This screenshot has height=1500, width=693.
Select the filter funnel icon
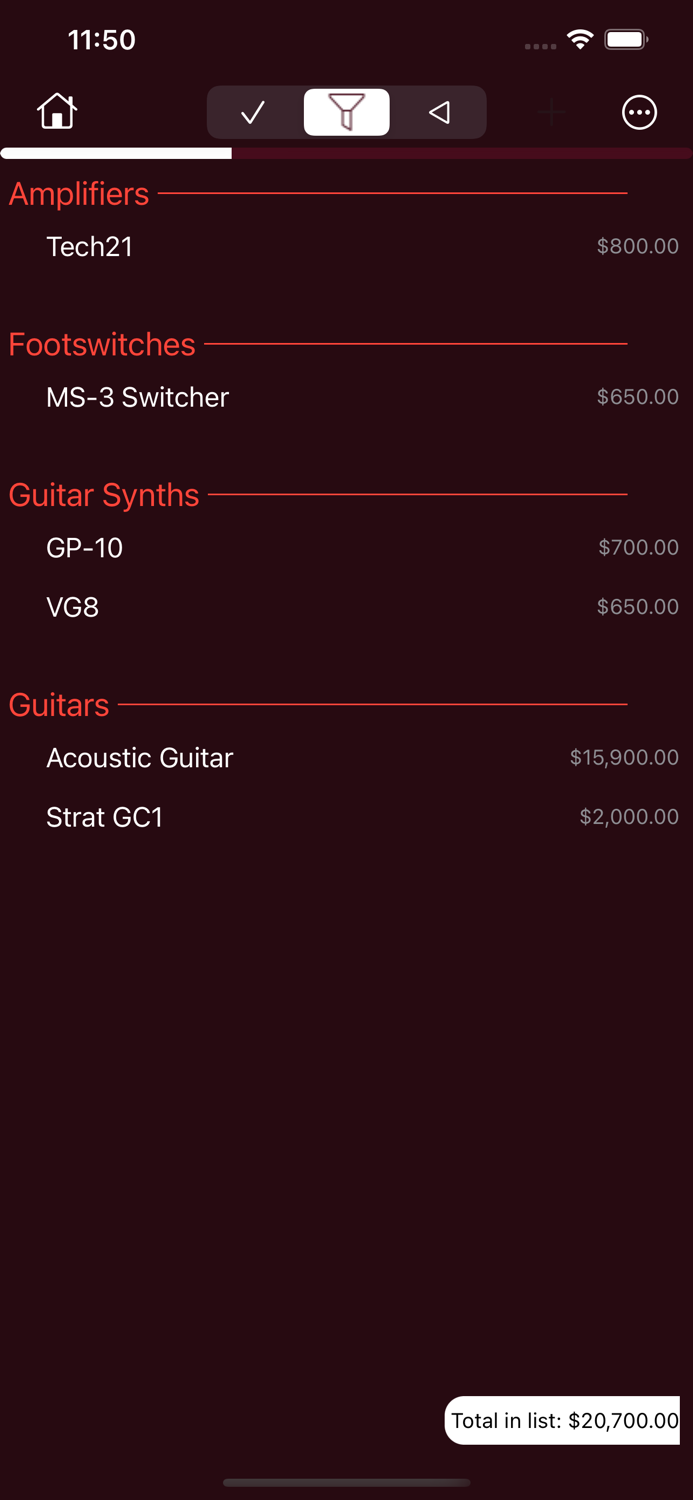[x=345, y=112]
